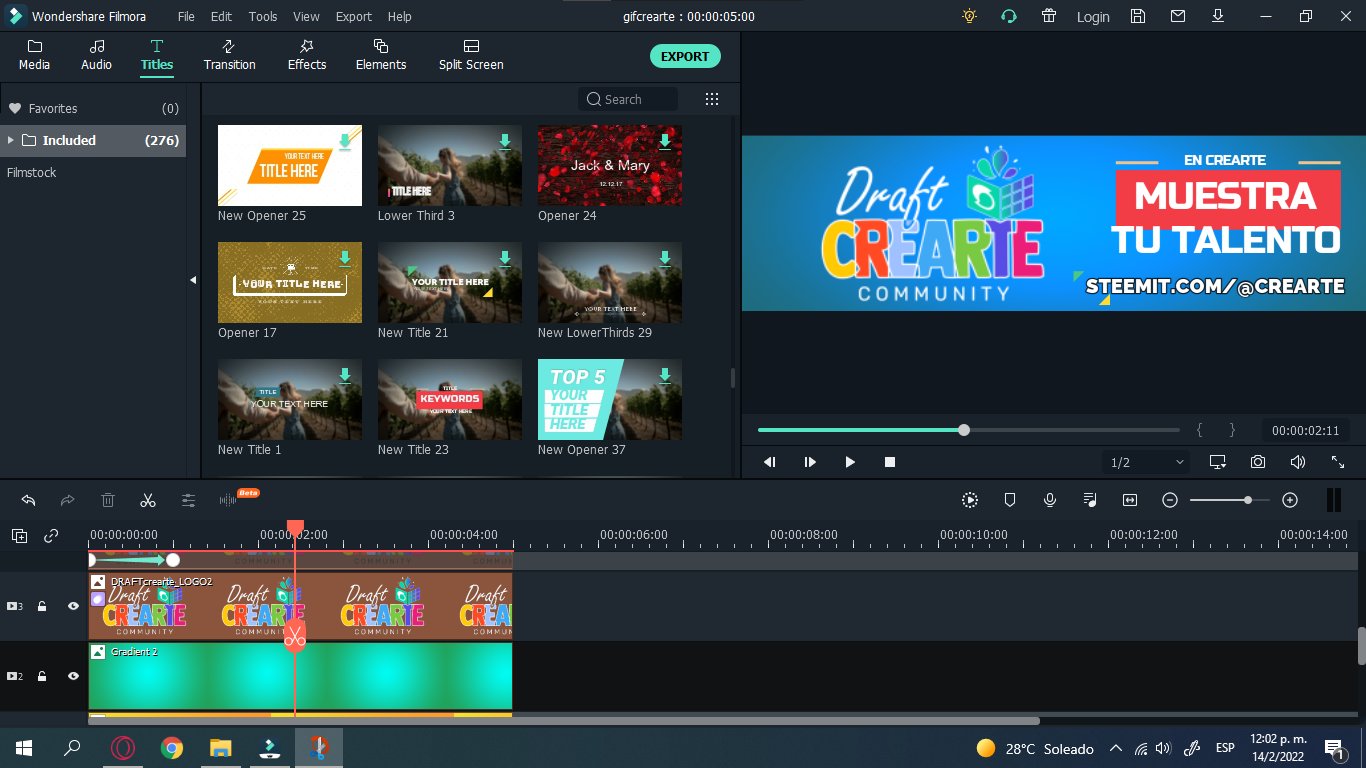Open Google Chrome from the taskbar
Viewport: 1366px width, 768px height.
click(x=172, y=748)
